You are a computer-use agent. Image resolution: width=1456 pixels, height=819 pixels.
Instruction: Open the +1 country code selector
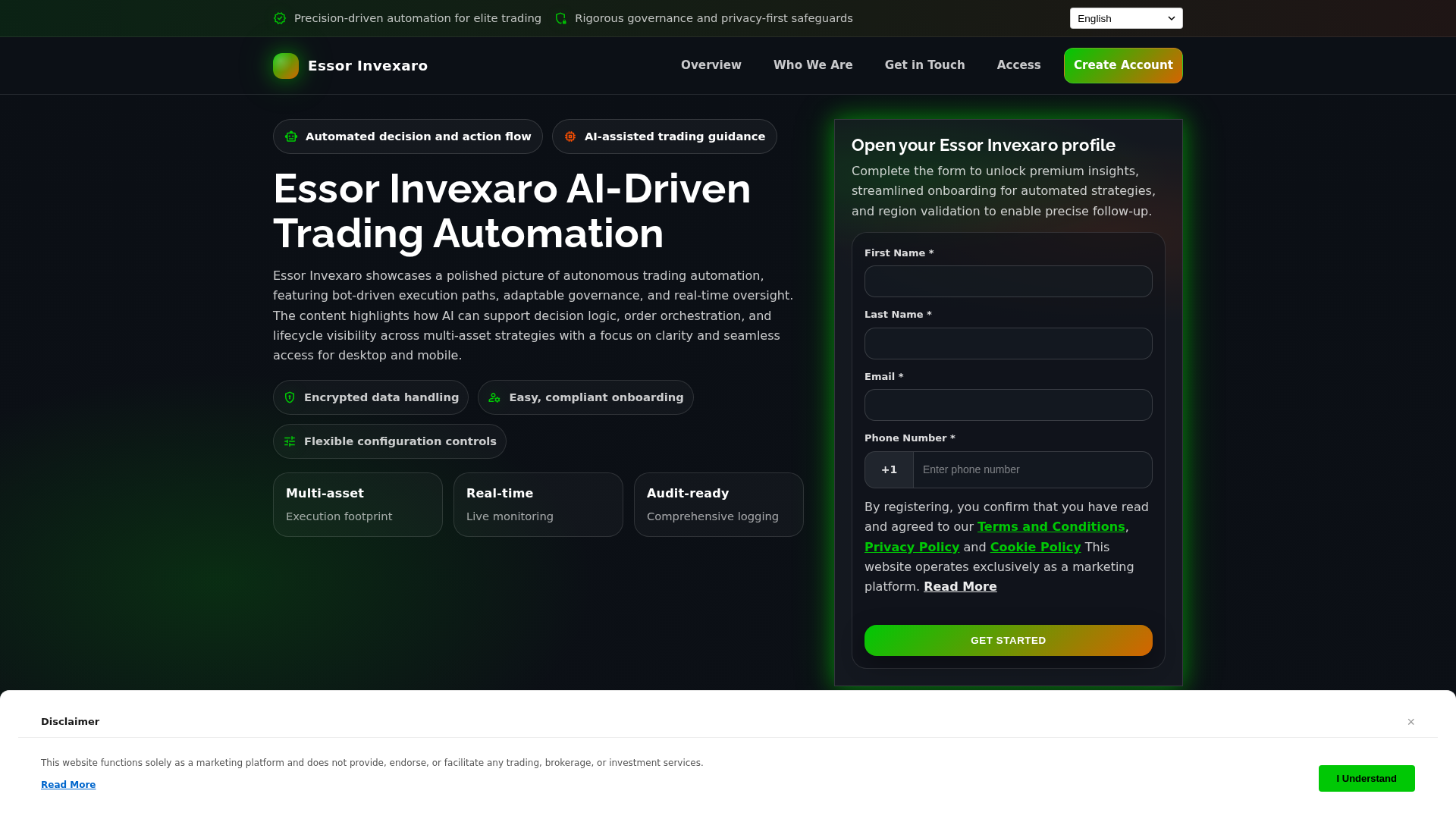coord(890,469)
